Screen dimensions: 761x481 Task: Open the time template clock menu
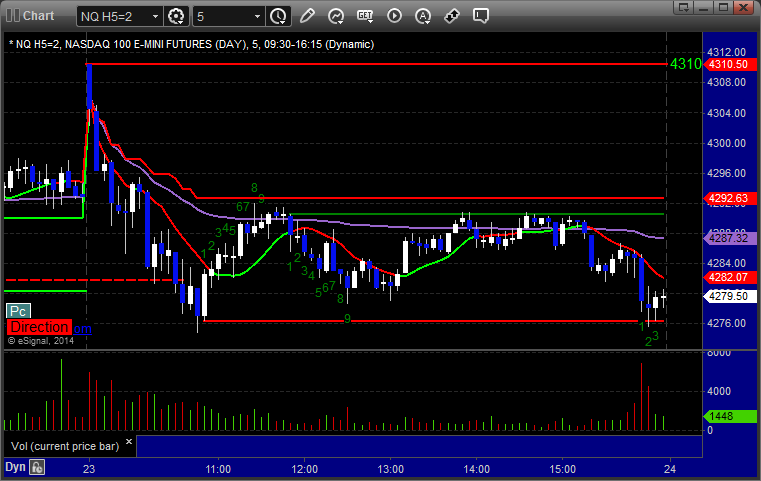click(278, 16)
